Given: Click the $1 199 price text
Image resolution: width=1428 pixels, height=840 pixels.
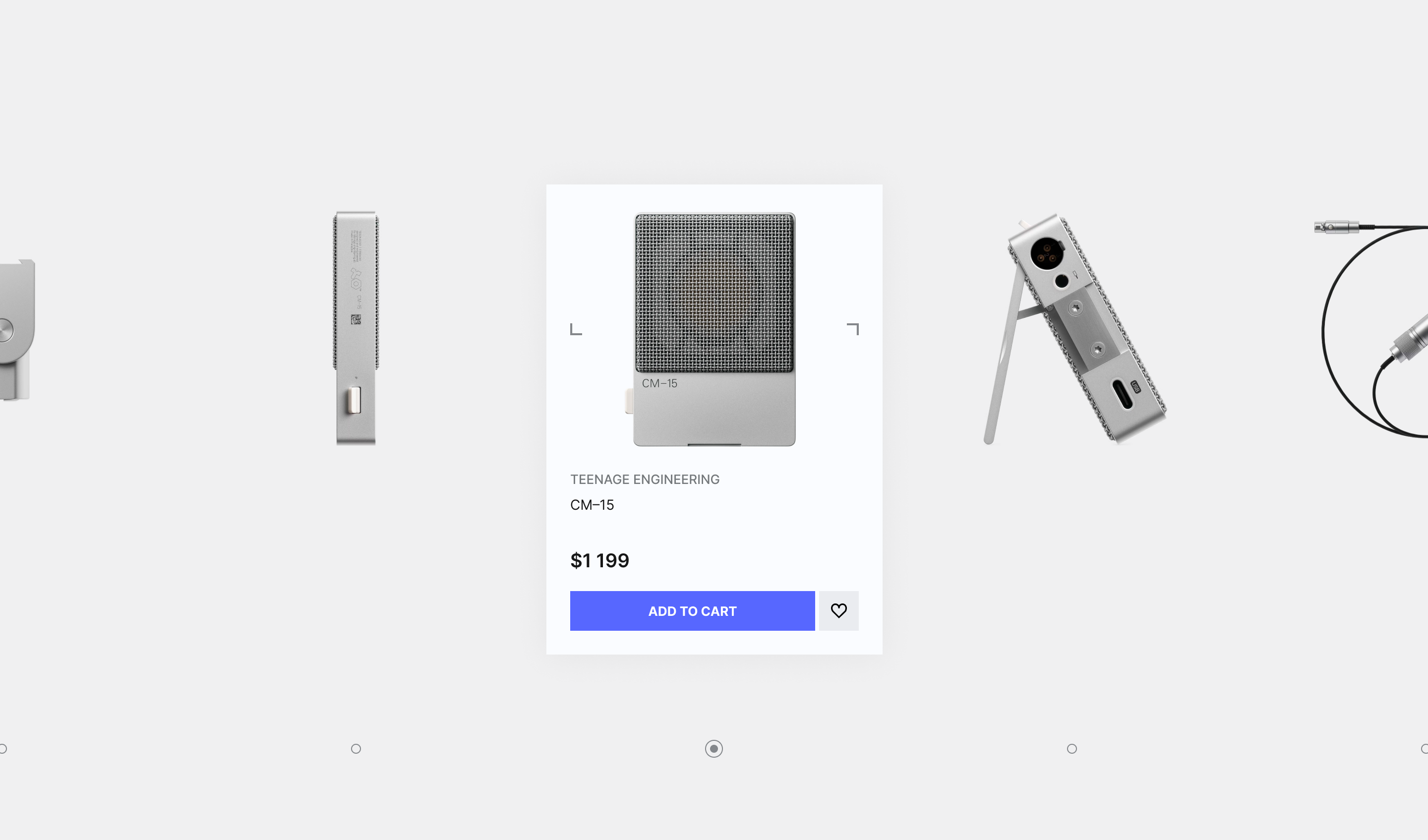Looking at the screenshot, I should click(x=599, y=560).
